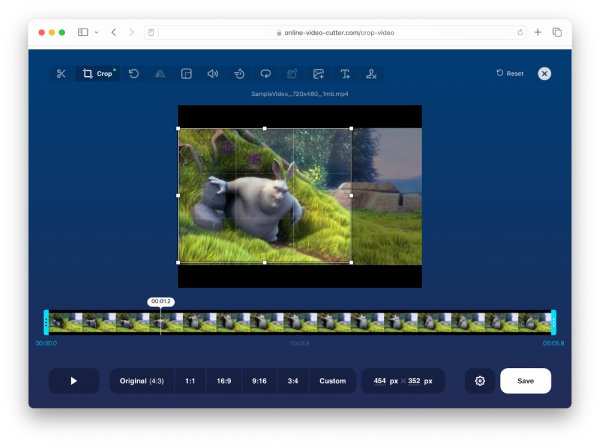Open the remove logo tool

coord(371,74)
